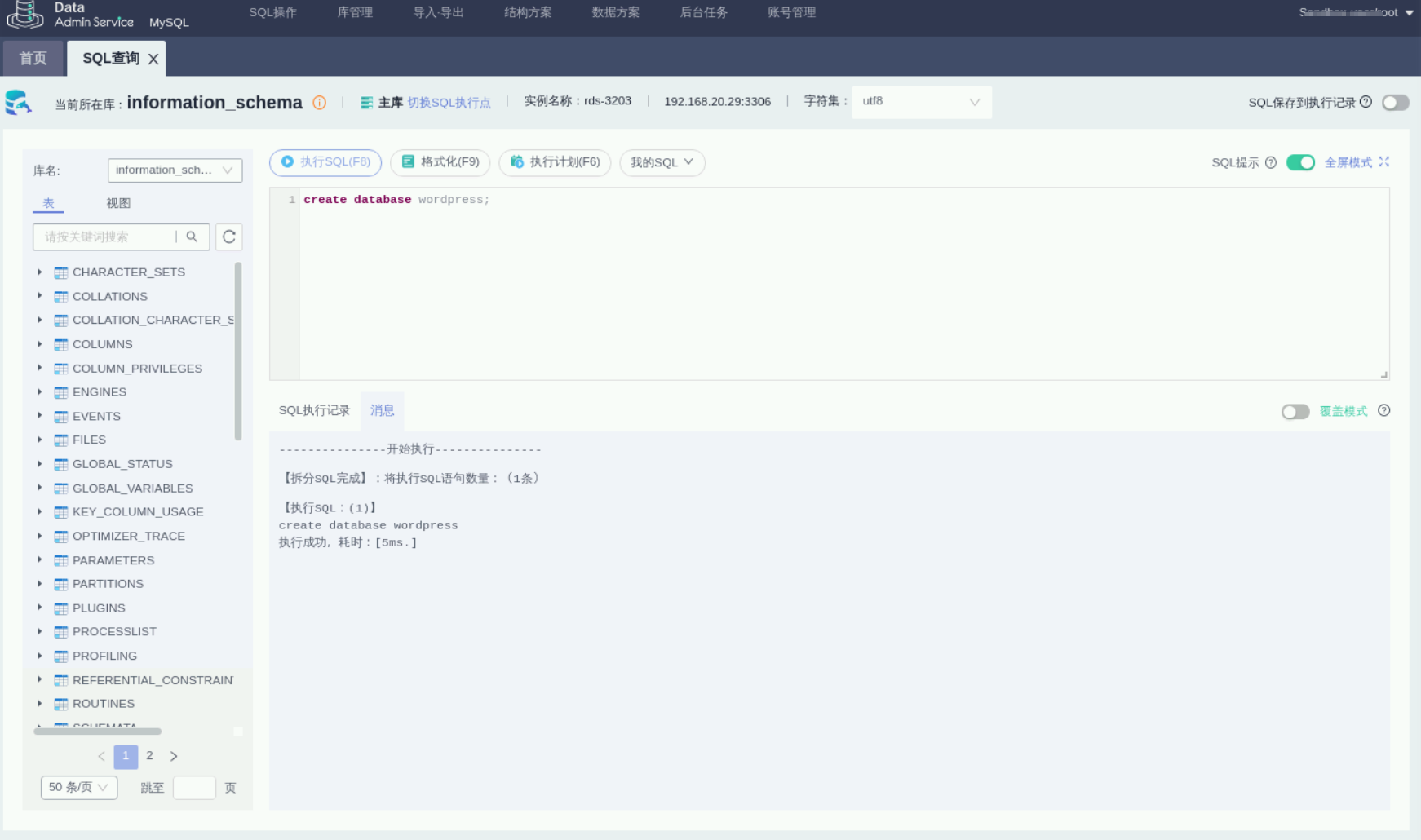1421x840 pixels.
Task: Click the 格式化(F9) button
Action: pos(440,162)
